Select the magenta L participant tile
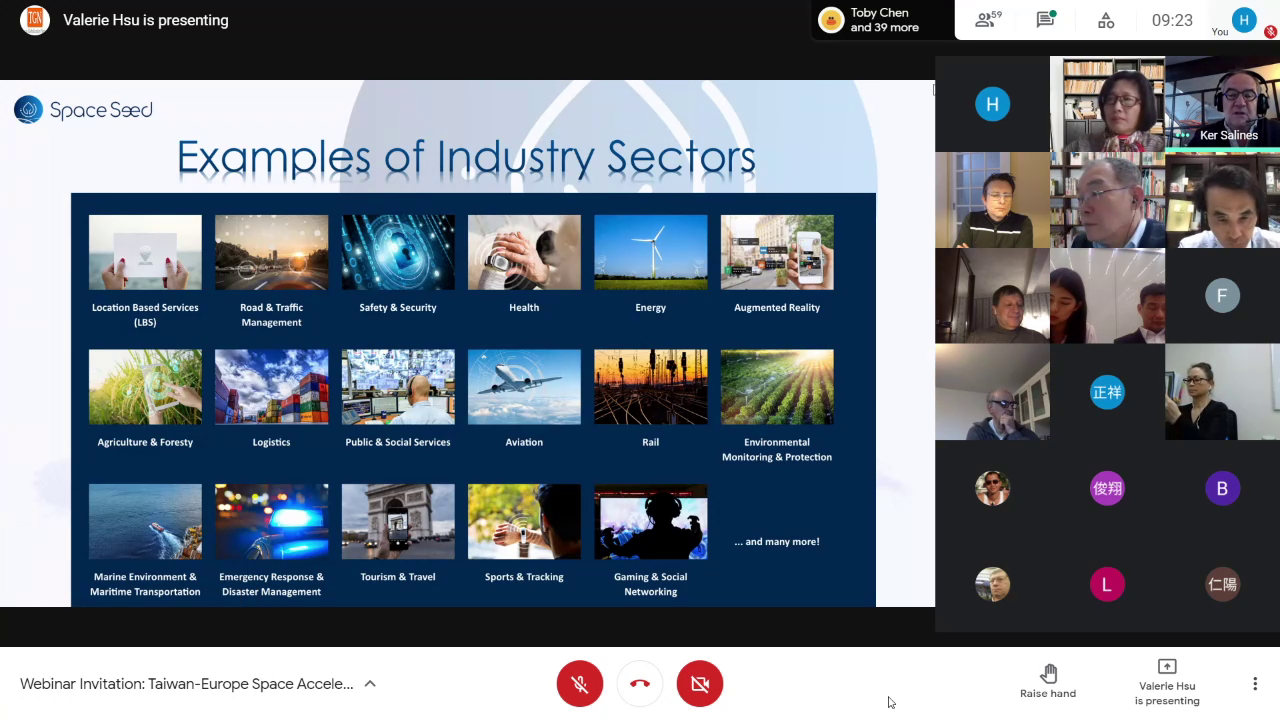 (1107, 584)
